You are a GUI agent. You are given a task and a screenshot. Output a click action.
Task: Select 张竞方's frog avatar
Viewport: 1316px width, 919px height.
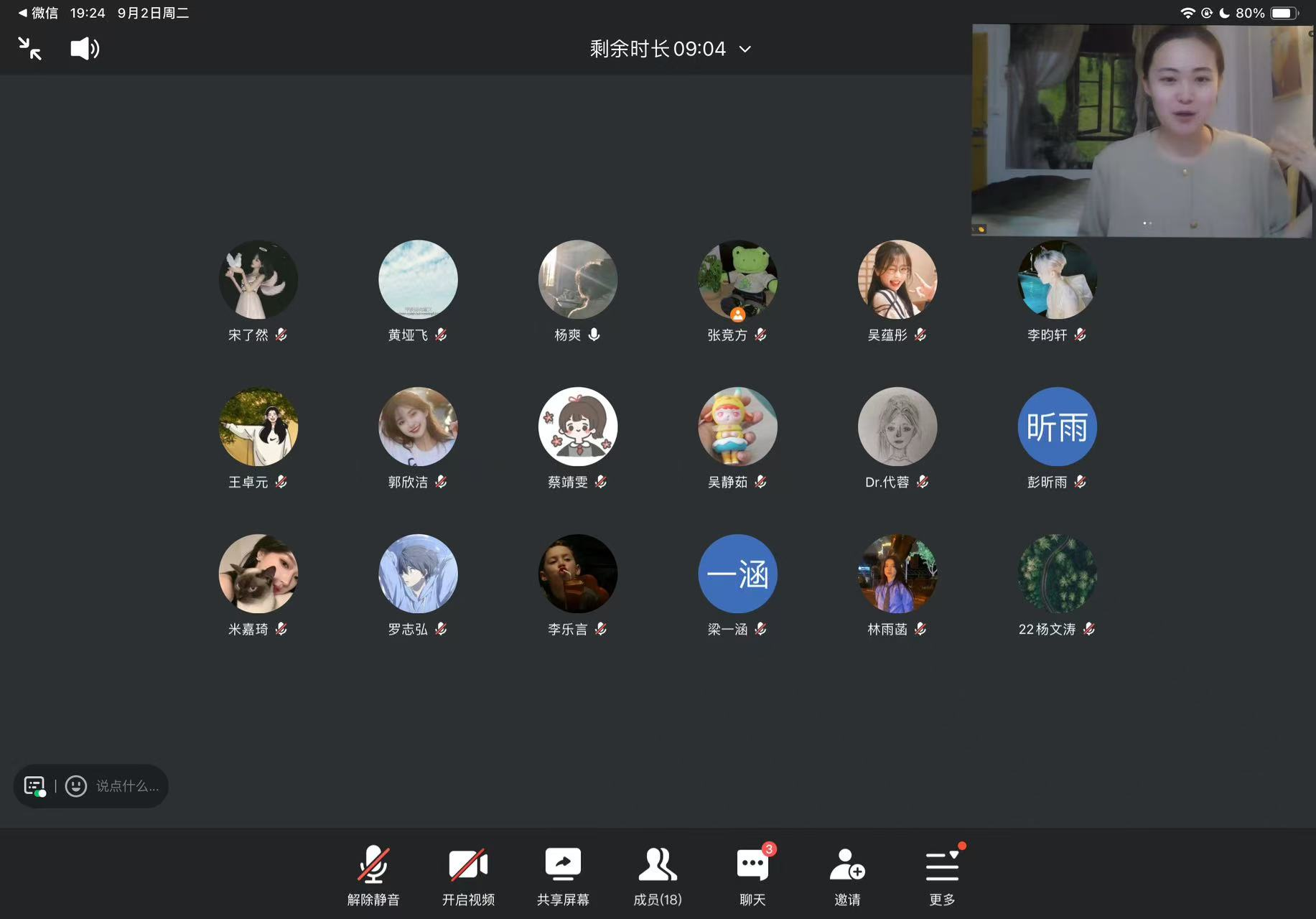pyautogui.click(x=737, y=280)
